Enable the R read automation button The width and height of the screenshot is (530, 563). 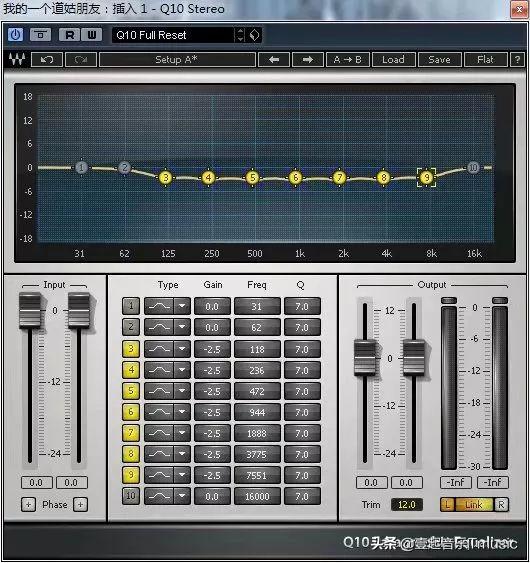click(69, 35)
